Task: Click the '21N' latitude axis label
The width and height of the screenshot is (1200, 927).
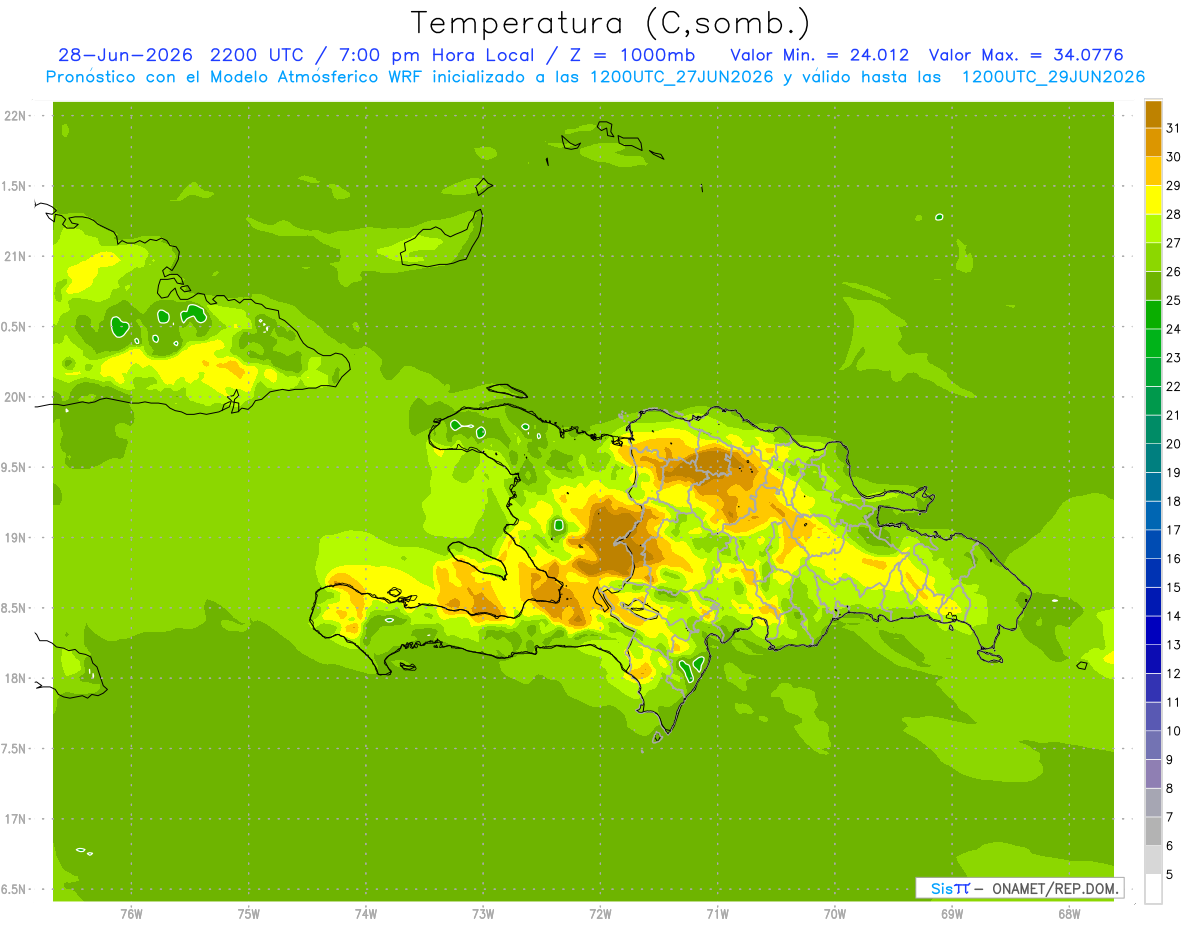Action: (x=16, y=256)
